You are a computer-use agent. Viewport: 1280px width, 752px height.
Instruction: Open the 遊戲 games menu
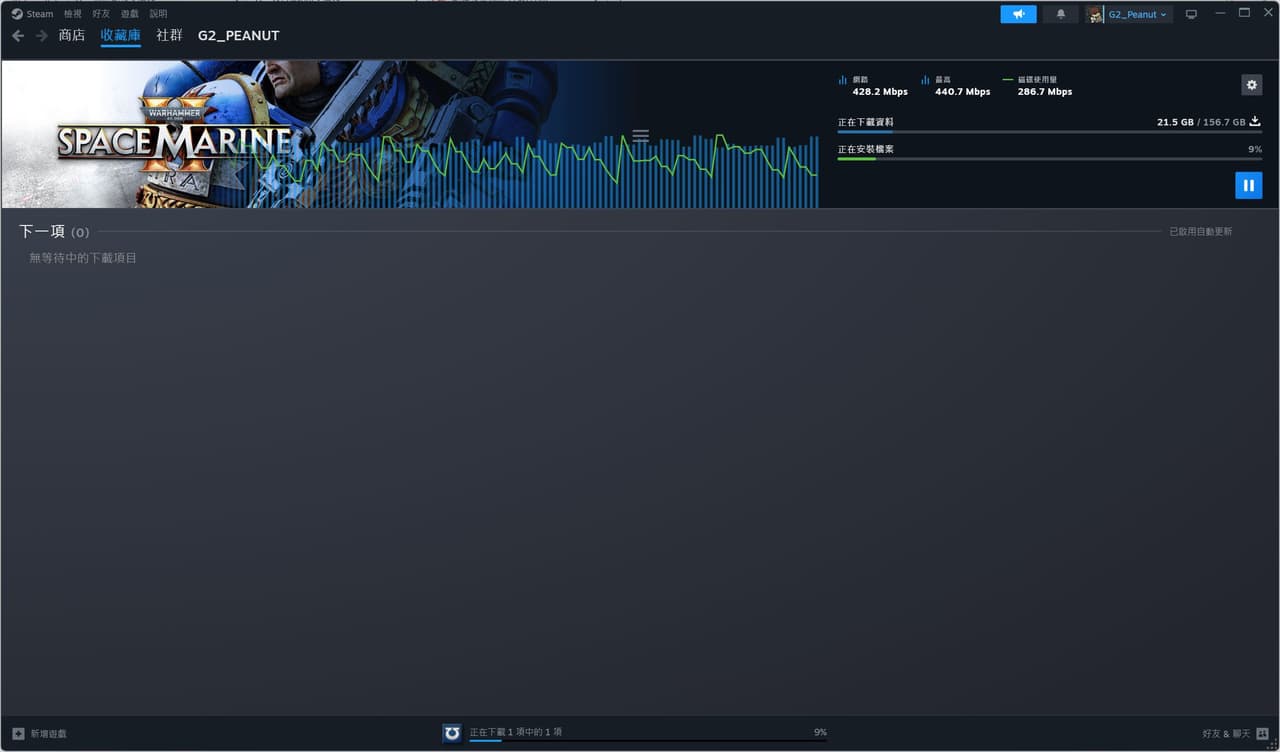pyautogui.click(x=130, y=14)
